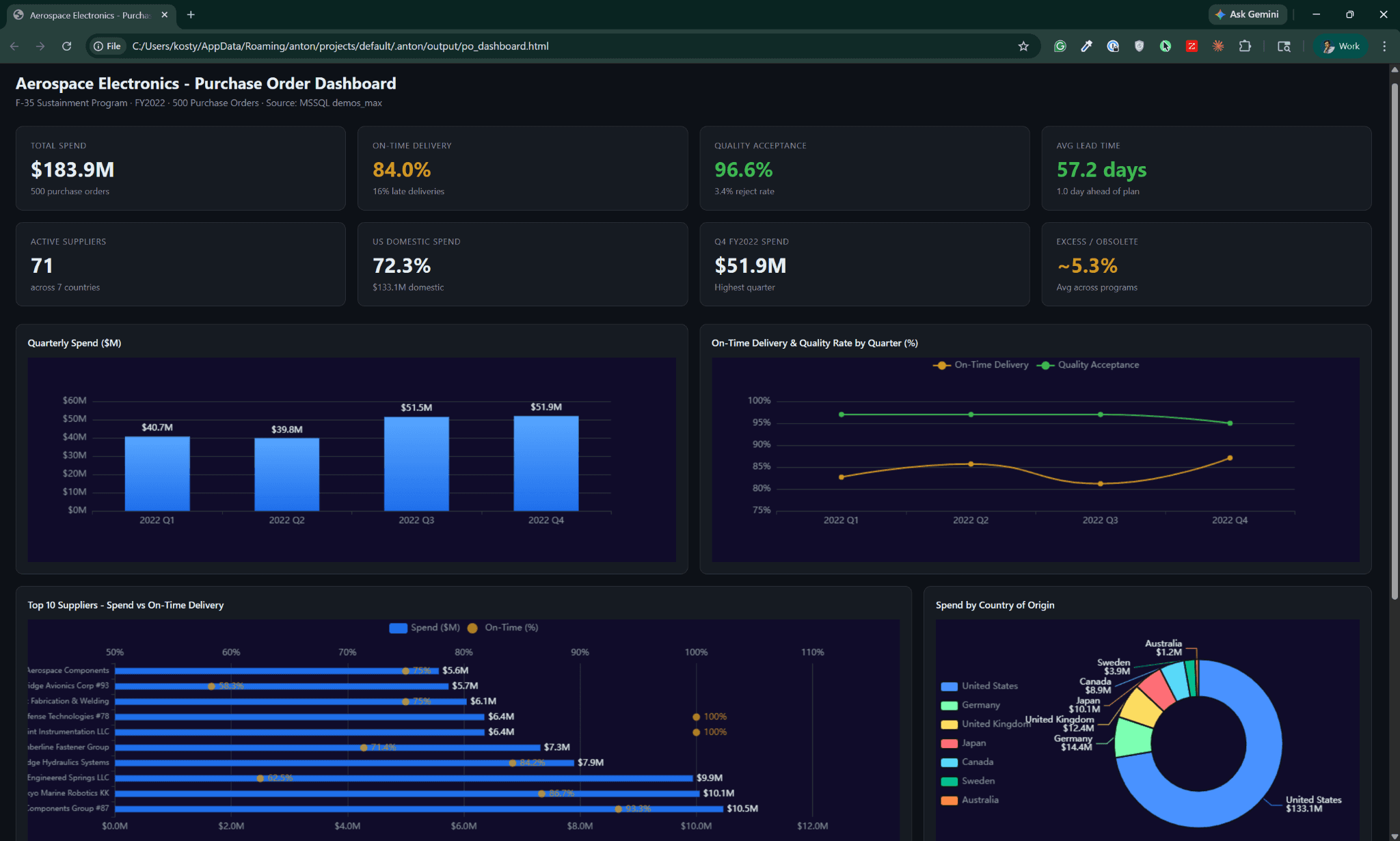Click the shield privacy extension icon
The height and width of the screenshot is (841, 1400).
(x=1139, y=46)
